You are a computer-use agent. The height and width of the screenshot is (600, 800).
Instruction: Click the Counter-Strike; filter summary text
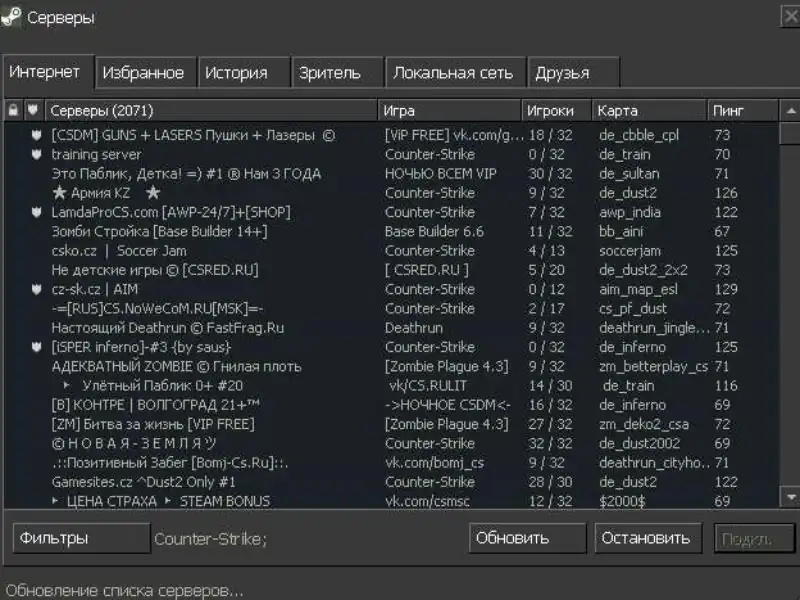point(210,539)
